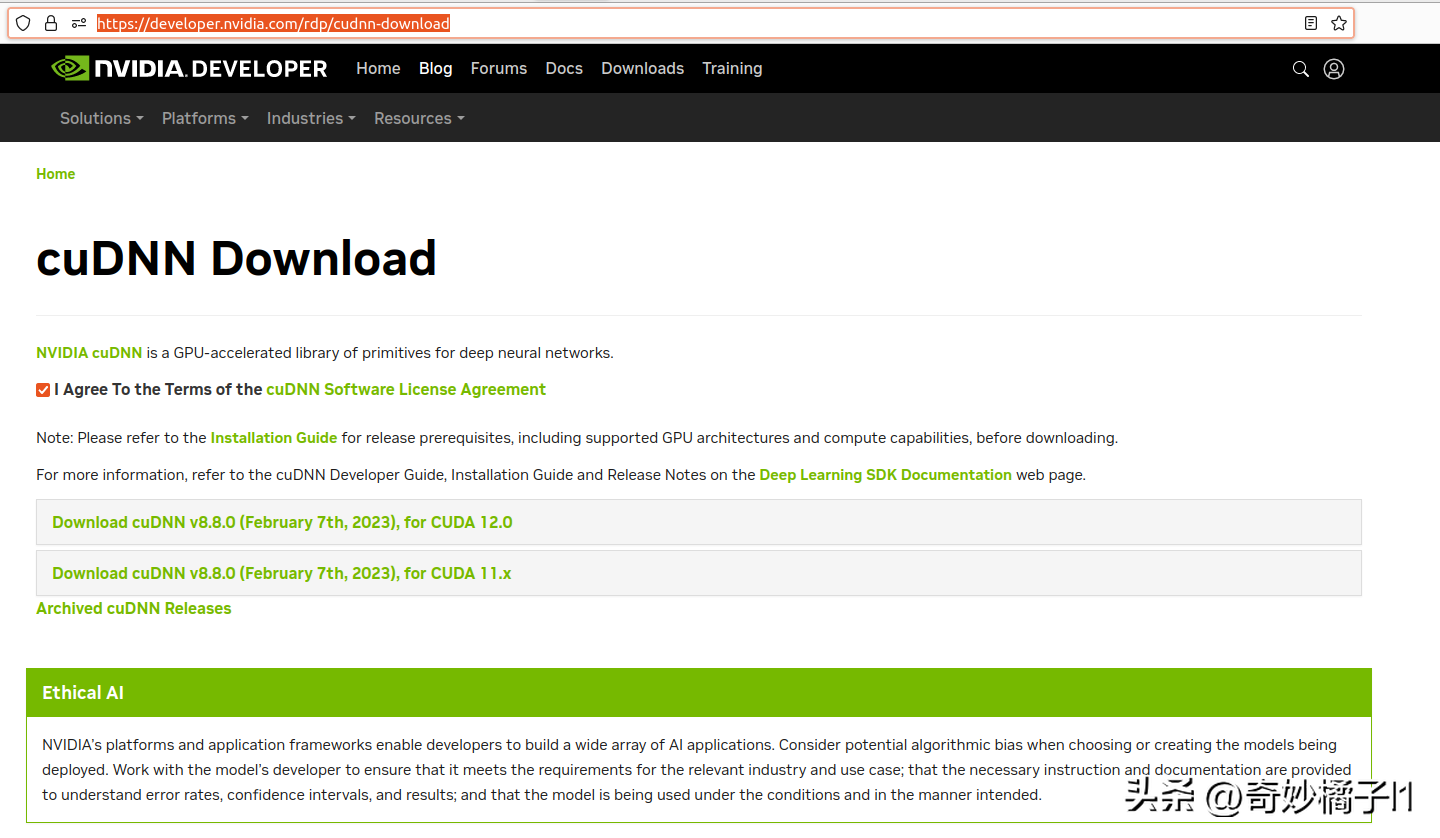This screenshot has height=838, width=1440.
Task: Open the user account profile icon
Action: (x=1334, y=69)
